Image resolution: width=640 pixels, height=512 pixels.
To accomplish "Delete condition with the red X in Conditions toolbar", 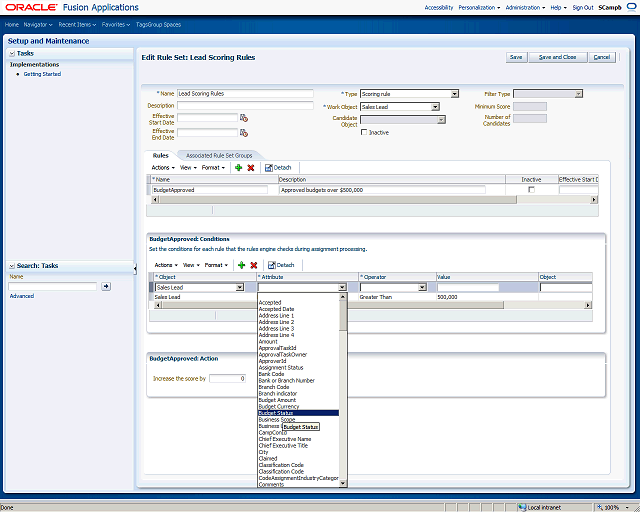I will 253,265.
